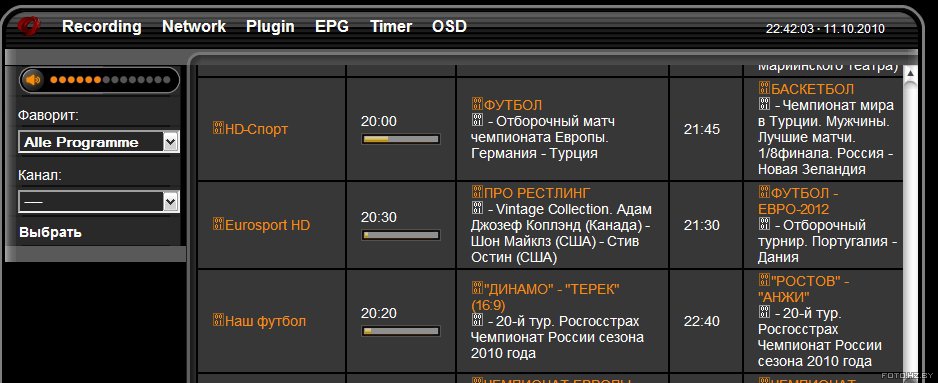
Task: Click the small icon before Наш футбол channel
Action: [218, 320]
